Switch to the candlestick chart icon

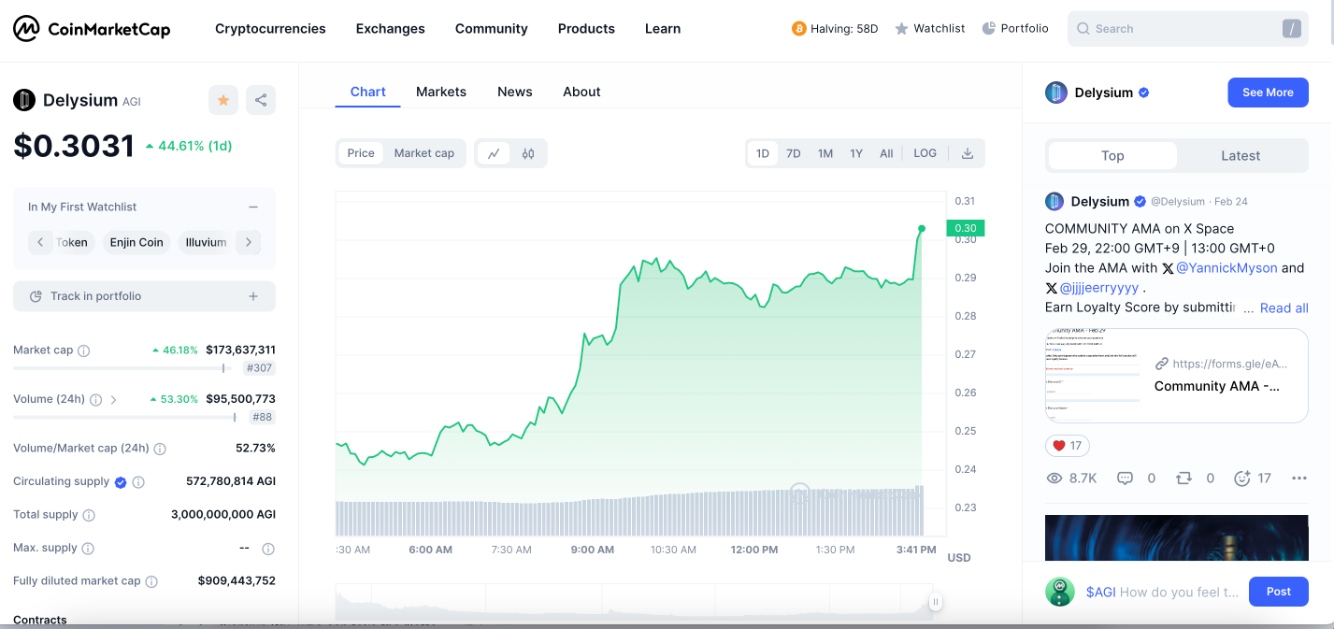(x=528, y=153)
